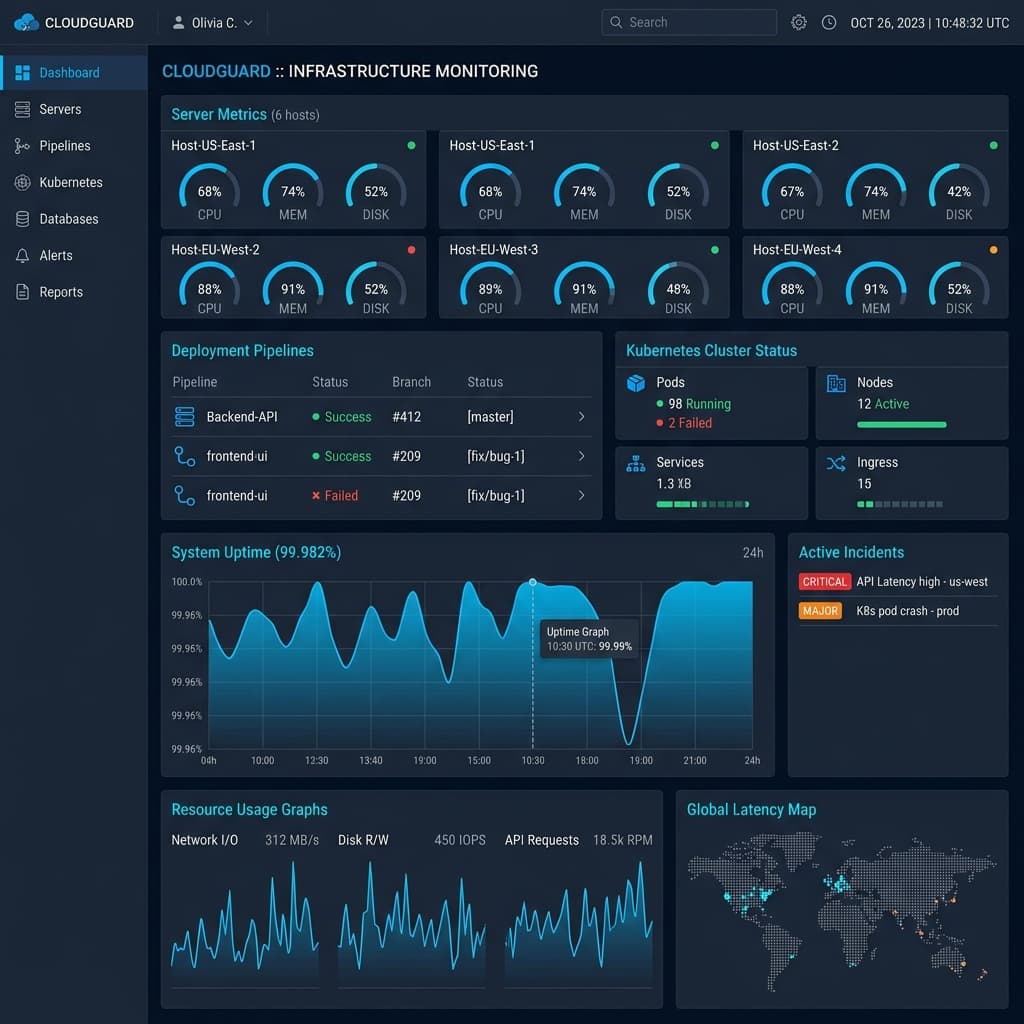The height and width of the screenshot is (1024, 1024).
Task: Click the Ingress segmented progress bar
Action: click(899, 504)
